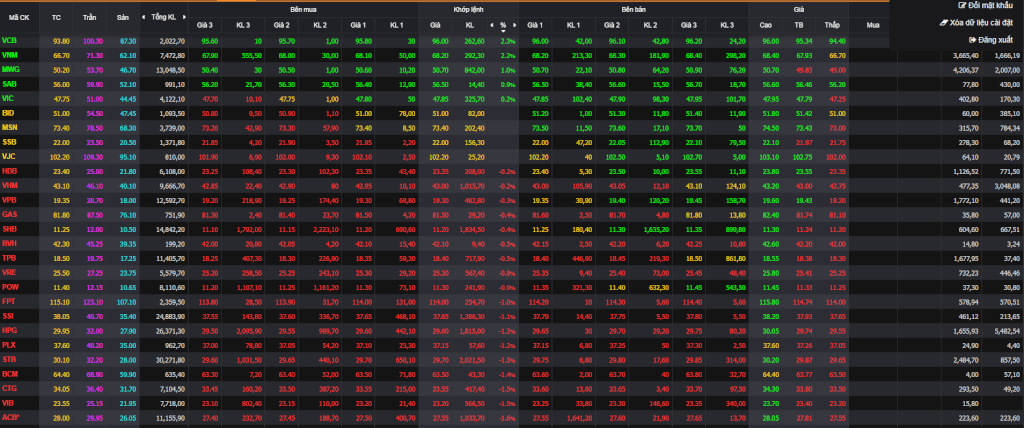Open ACB* stock symbol
The height and width of the screenshot is (428, 1024).
10,417
